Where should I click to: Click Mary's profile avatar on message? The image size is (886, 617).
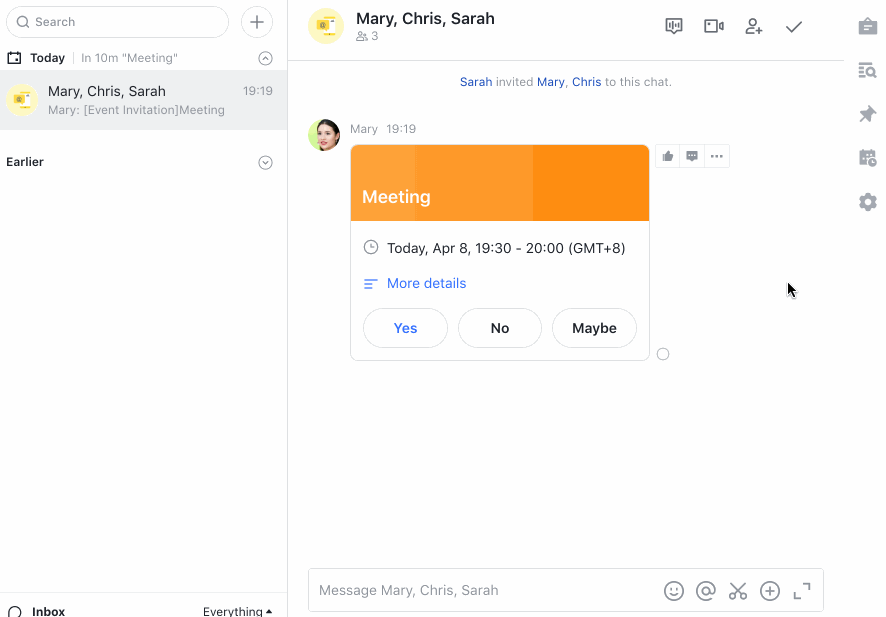(x=324, y=135)
